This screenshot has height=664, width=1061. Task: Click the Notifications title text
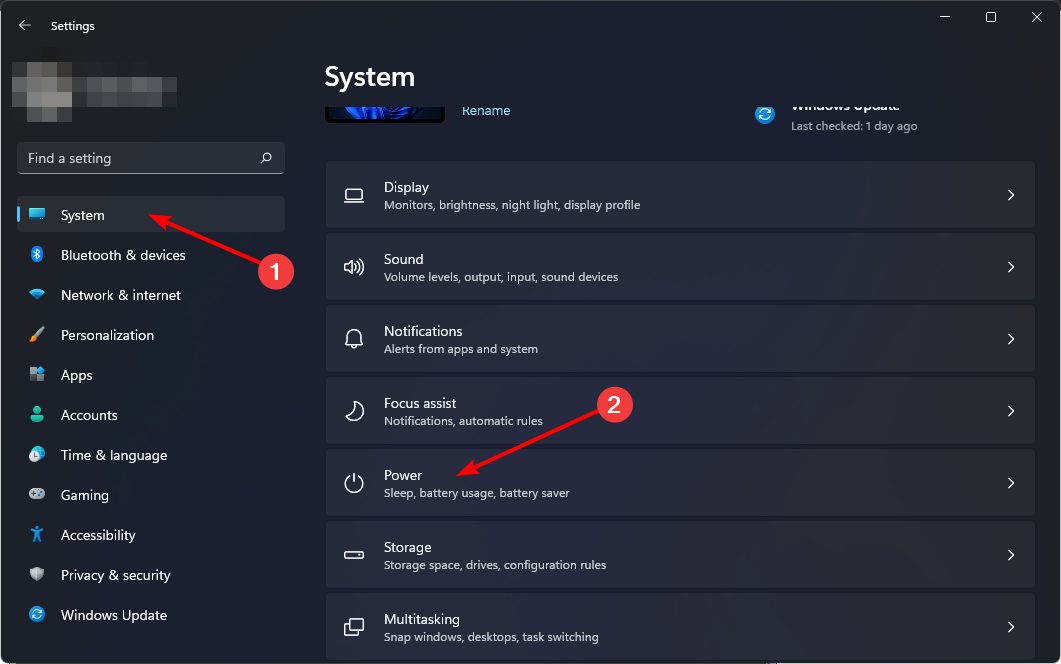(423, 331)
